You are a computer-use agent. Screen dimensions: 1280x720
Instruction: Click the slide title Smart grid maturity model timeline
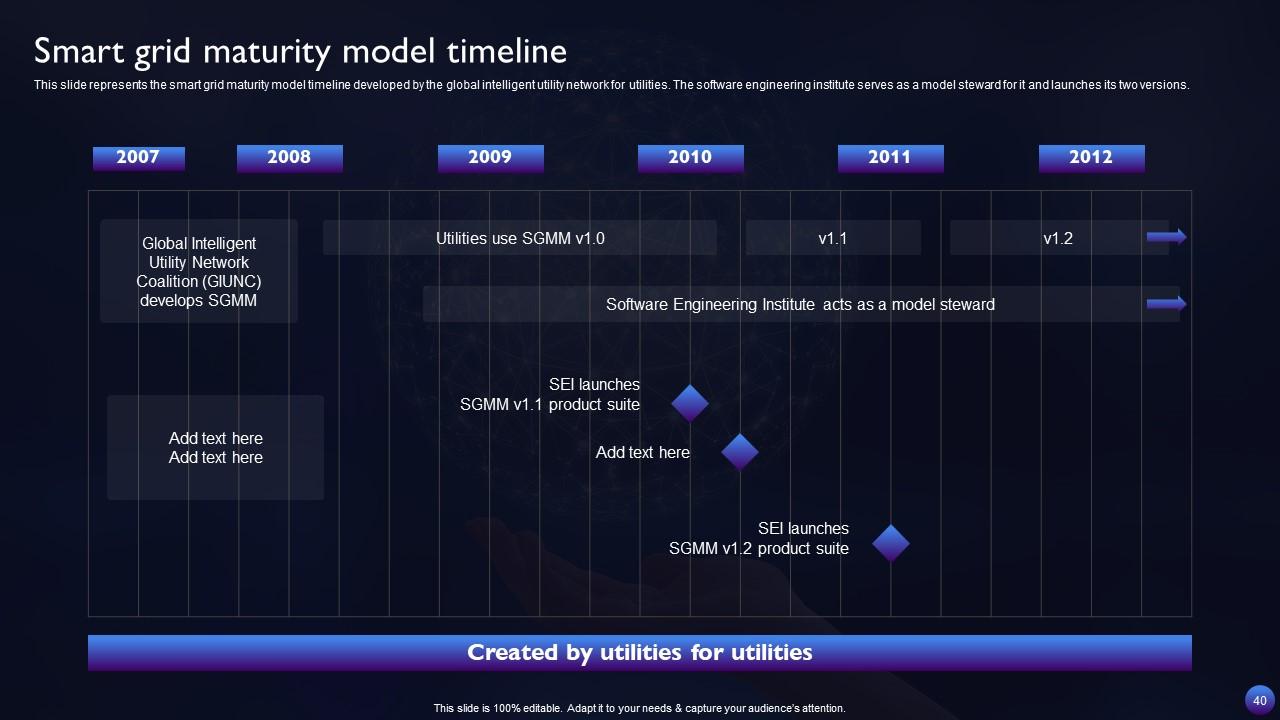click(x=300, y=50)
